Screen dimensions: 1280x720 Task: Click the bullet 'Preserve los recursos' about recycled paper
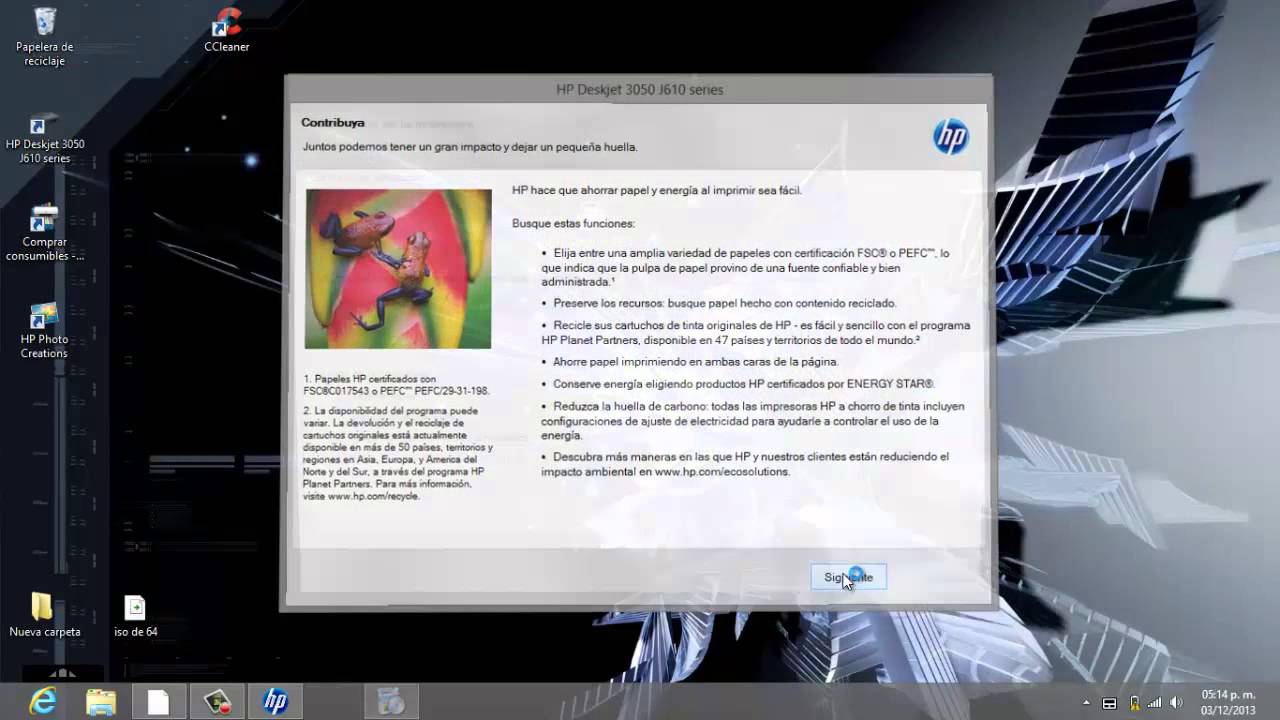[719, 303]
